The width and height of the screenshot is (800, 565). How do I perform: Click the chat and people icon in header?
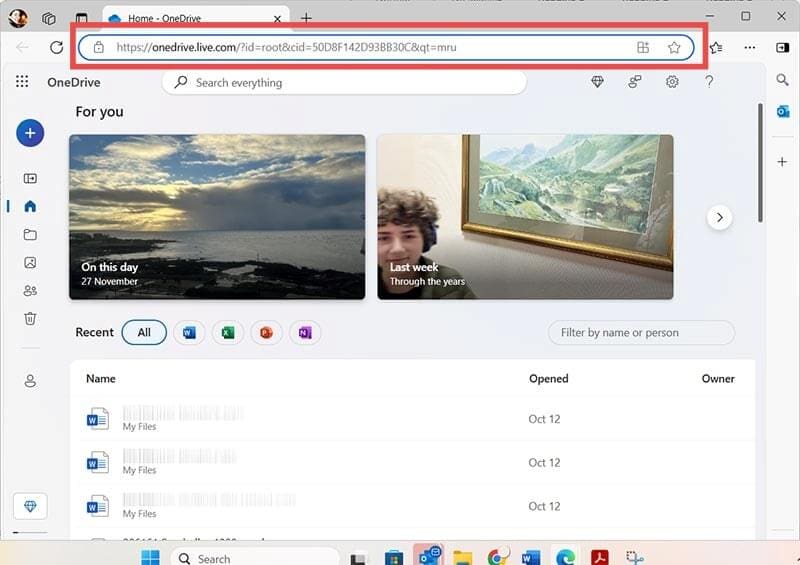click(635, 82)
